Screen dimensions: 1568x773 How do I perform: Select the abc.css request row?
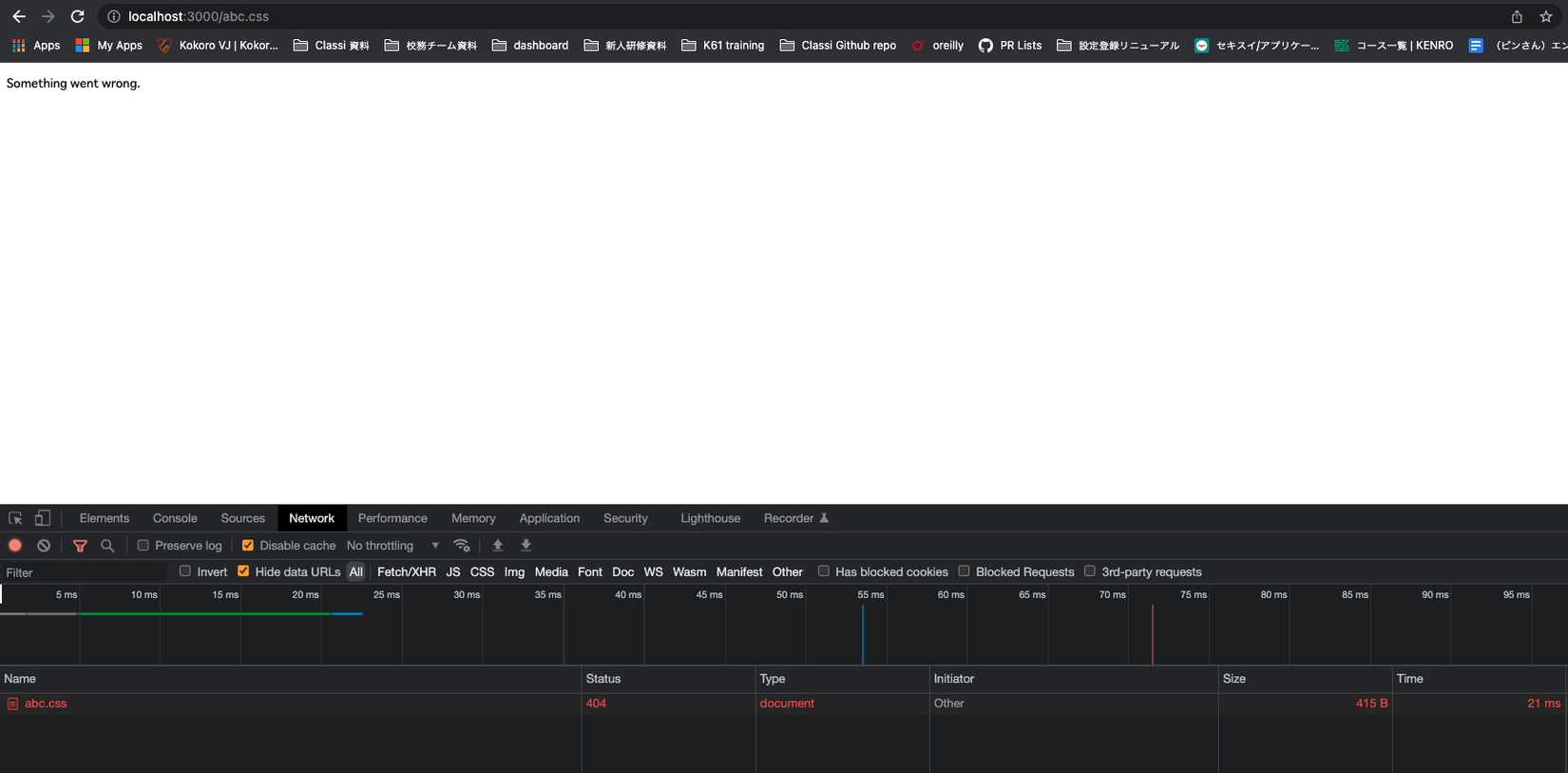[46, 704]
